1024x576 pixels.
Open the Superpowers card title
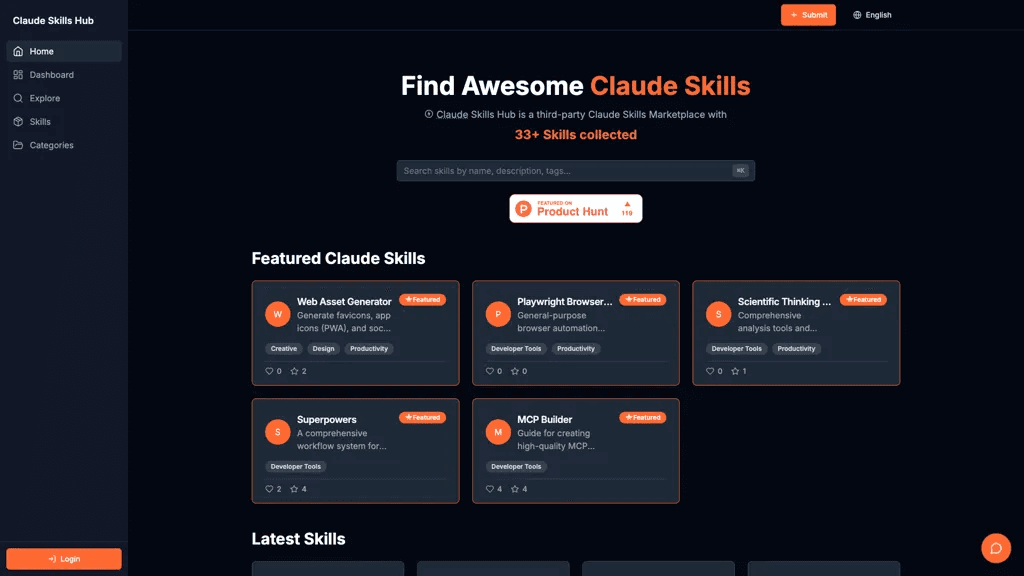point(327,420)
